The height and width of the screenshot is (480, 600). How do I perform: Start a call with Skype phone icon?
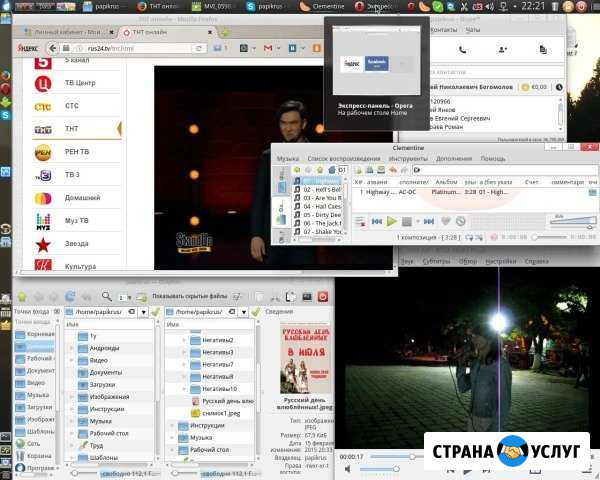coord(462,50)
